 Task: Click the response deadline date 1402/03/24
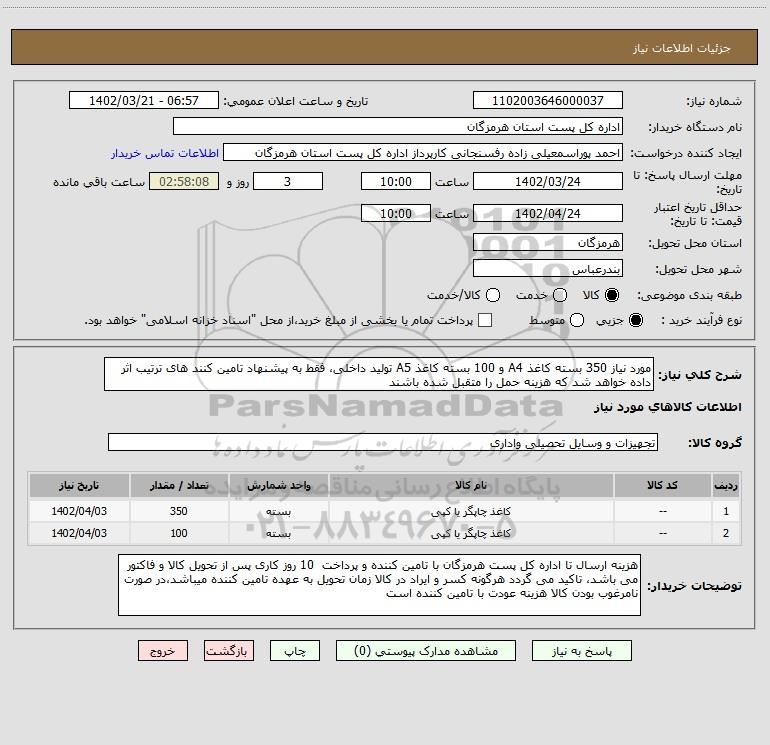coord(548,181)
